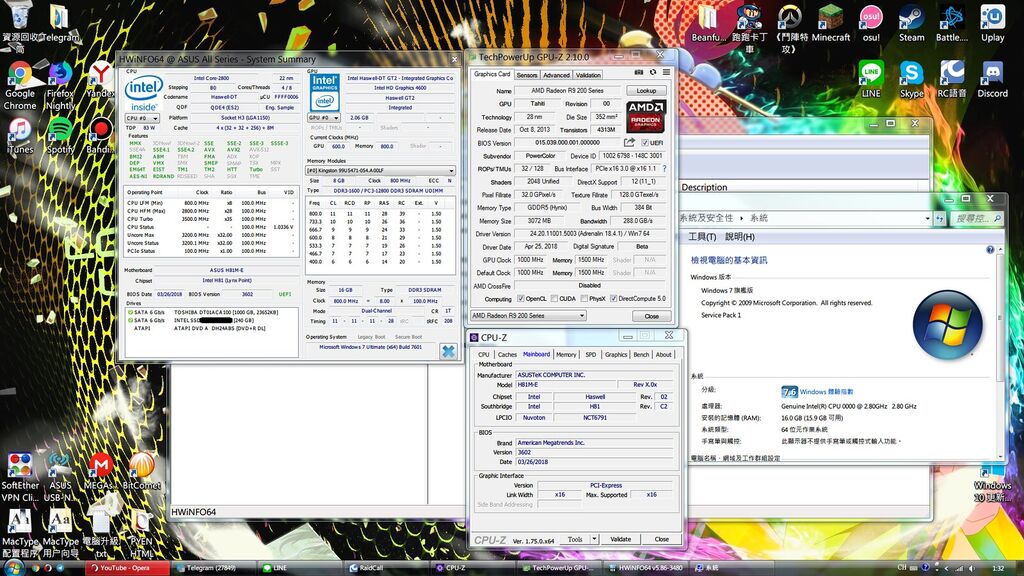Open Steam desktop shortcut

point(912,24)
